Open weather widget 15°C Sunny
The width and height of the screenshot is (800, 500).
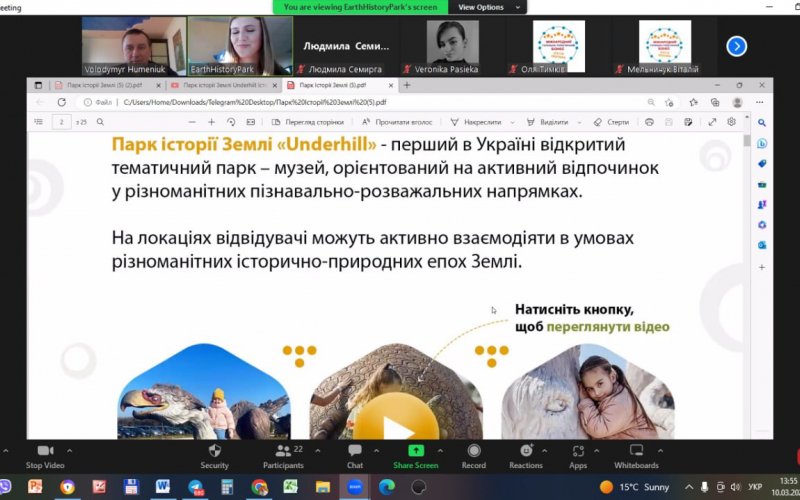coord(634,487)
